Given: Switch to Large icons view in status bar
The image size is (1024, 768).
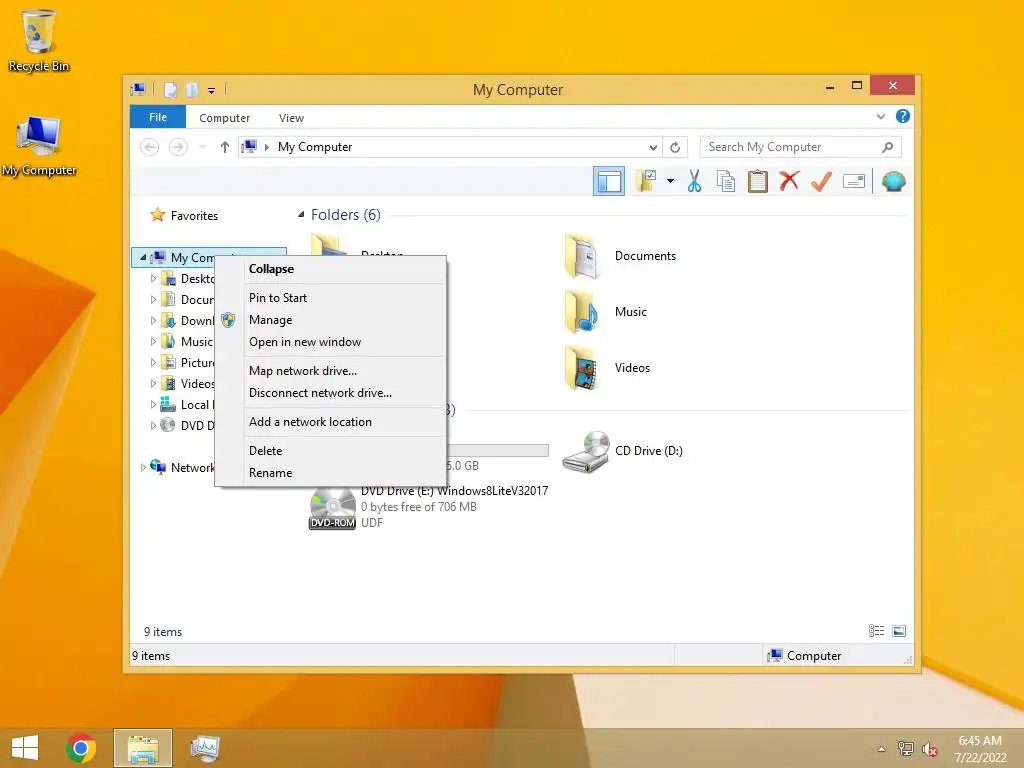Looking at the screenshot, I should (x=899, y=631).
